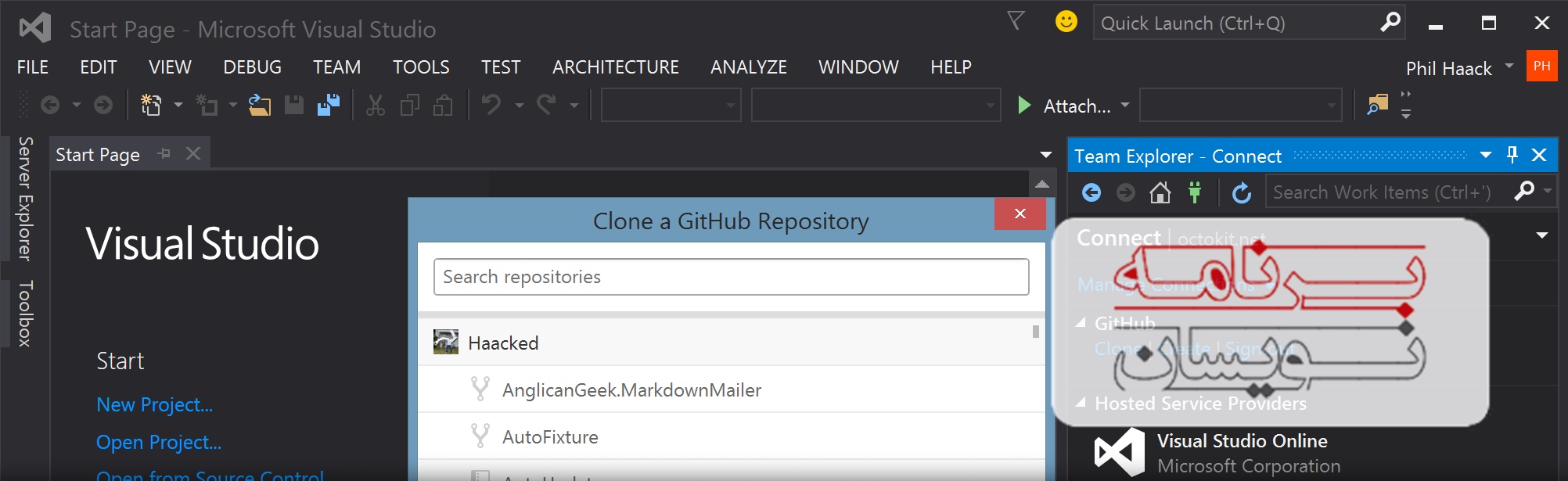Image resolution: width=1568 pixels, height=481 pixels.
Task: Create a new project from toolbar icon
Action: click(x=150, y=105)
